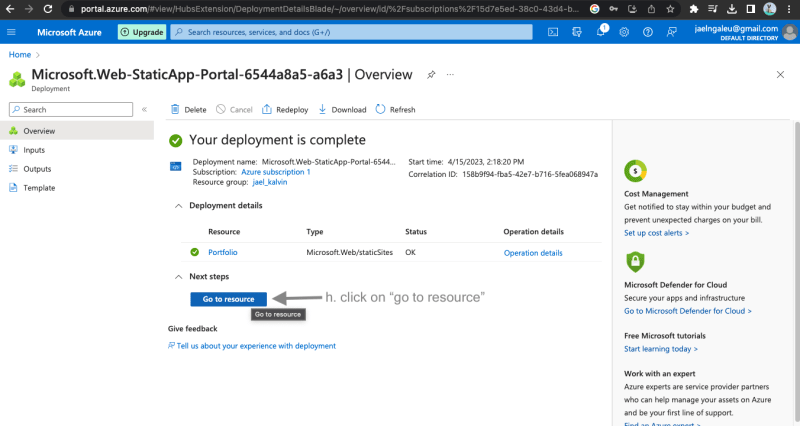Open the more options ellipsis beside title
Screen dimensions: 800x426
450,74
